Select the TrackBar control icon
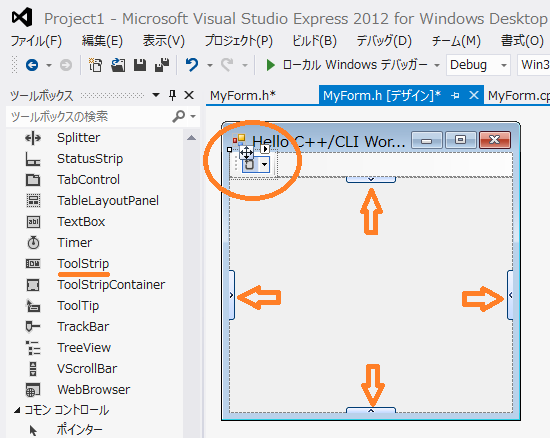550x438 pixels. coord(33,326)
